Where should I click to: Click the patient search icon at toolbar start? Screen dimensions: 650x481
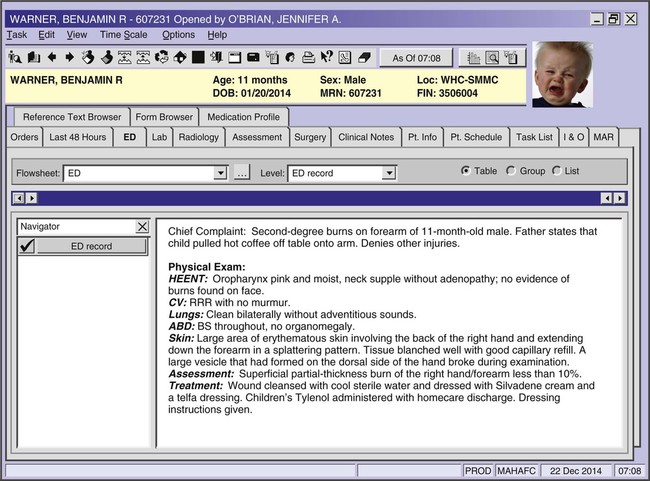point(16,57)
